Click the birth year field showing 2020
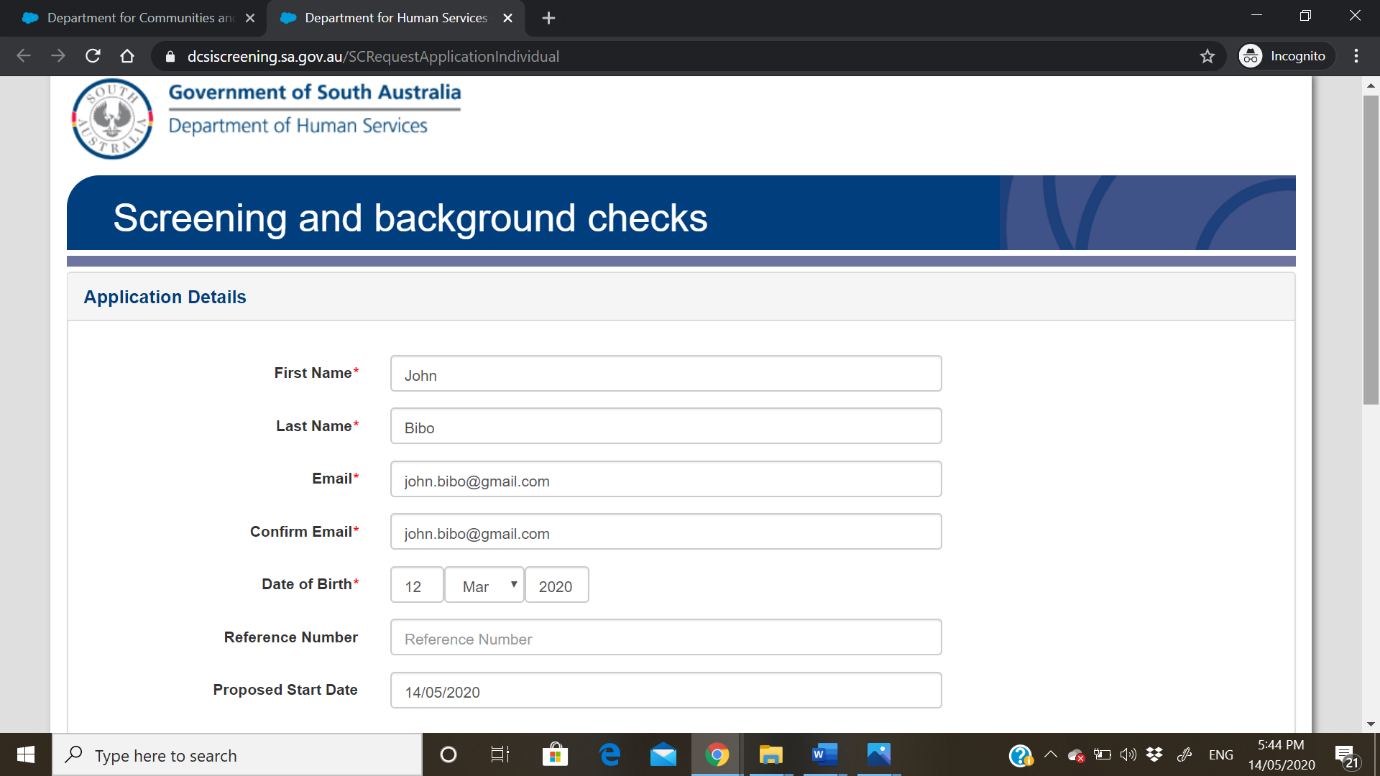The width and height of the screenshot is (1380, 776). (x=557, y=585)
